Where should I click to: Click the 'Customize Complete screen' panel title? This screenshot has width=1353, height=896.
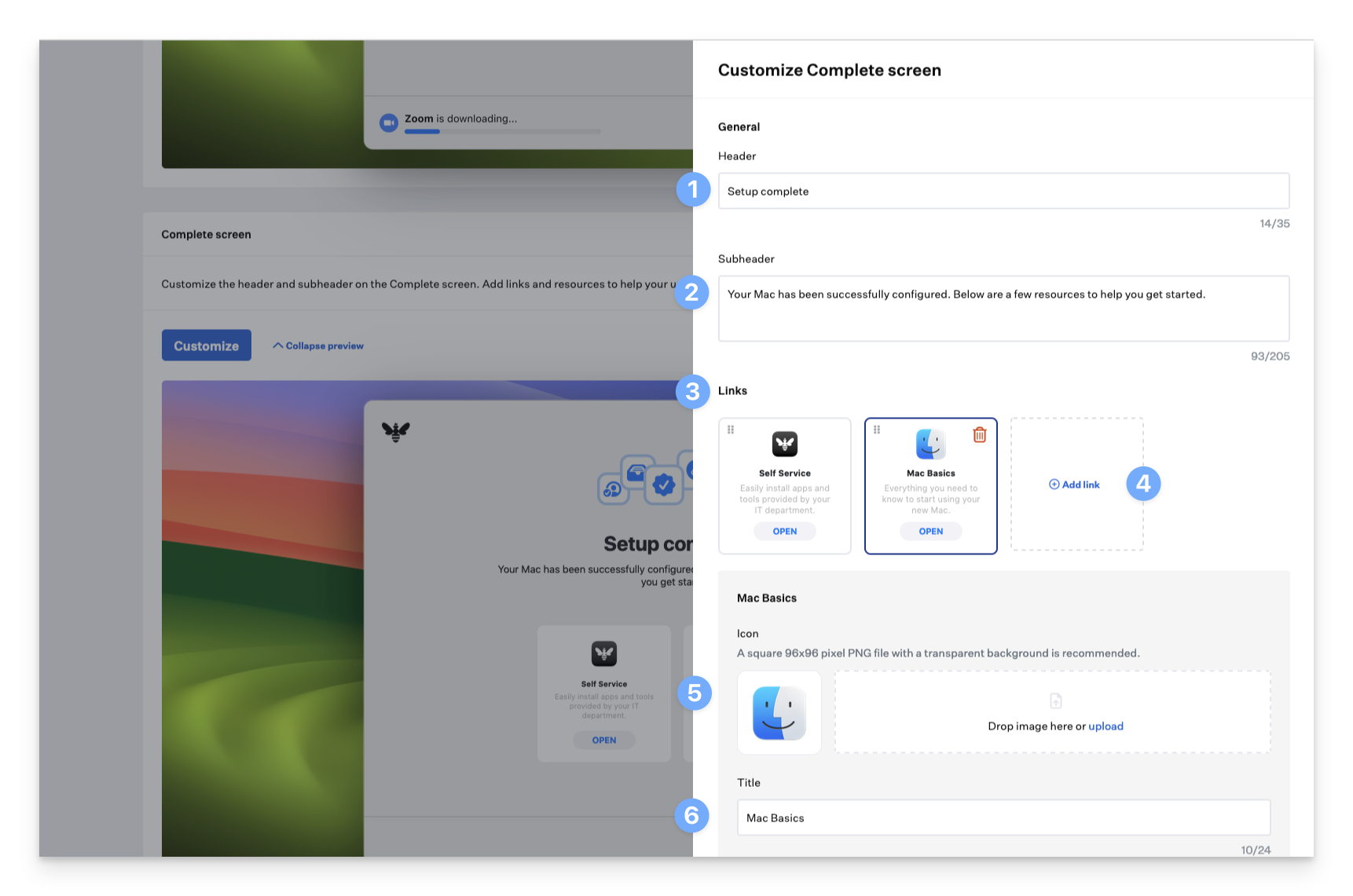pos(830,70)
